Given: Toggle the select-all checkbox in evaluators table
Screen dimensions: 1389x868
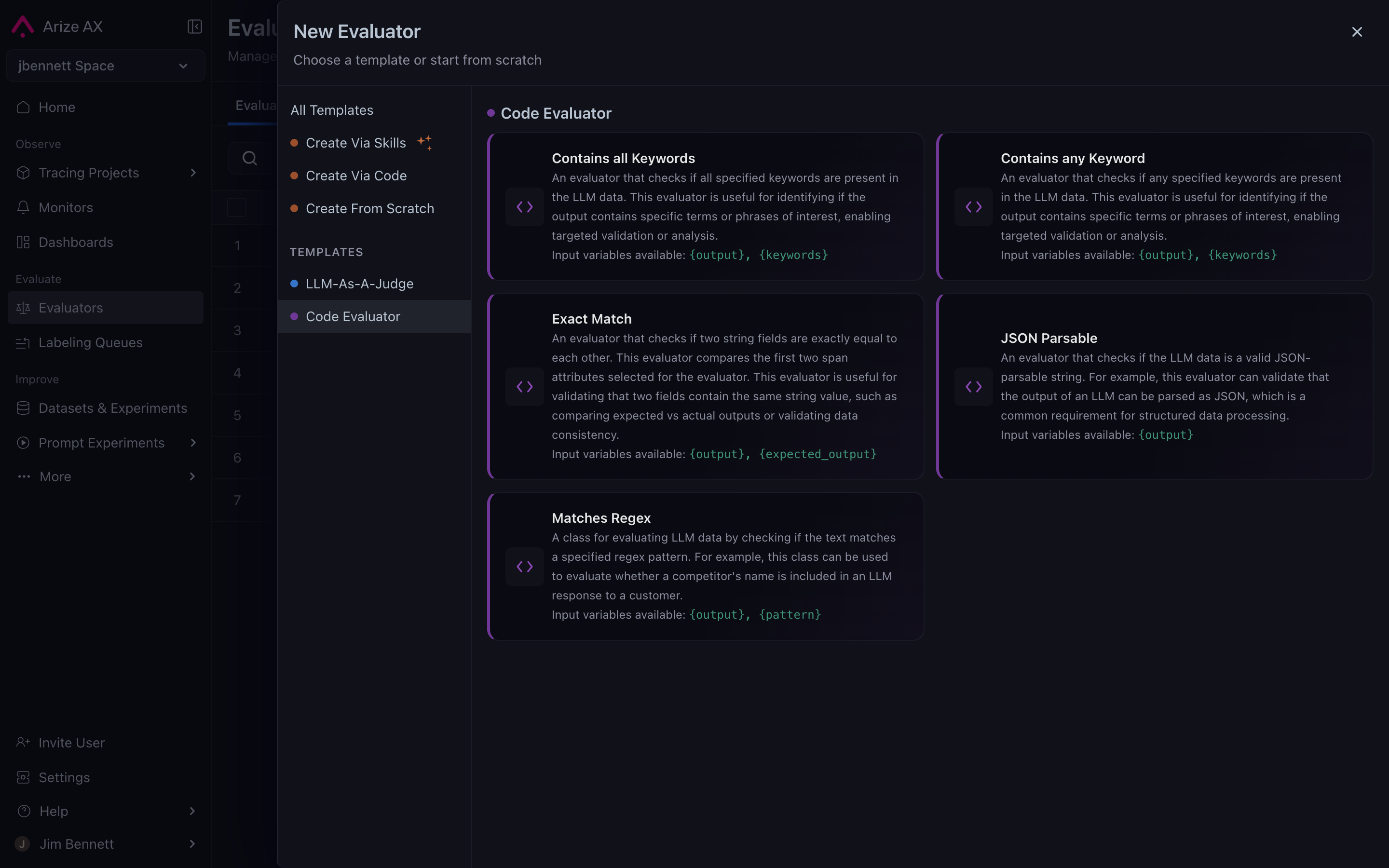Looking at the screenshot, I should (236, 207).
